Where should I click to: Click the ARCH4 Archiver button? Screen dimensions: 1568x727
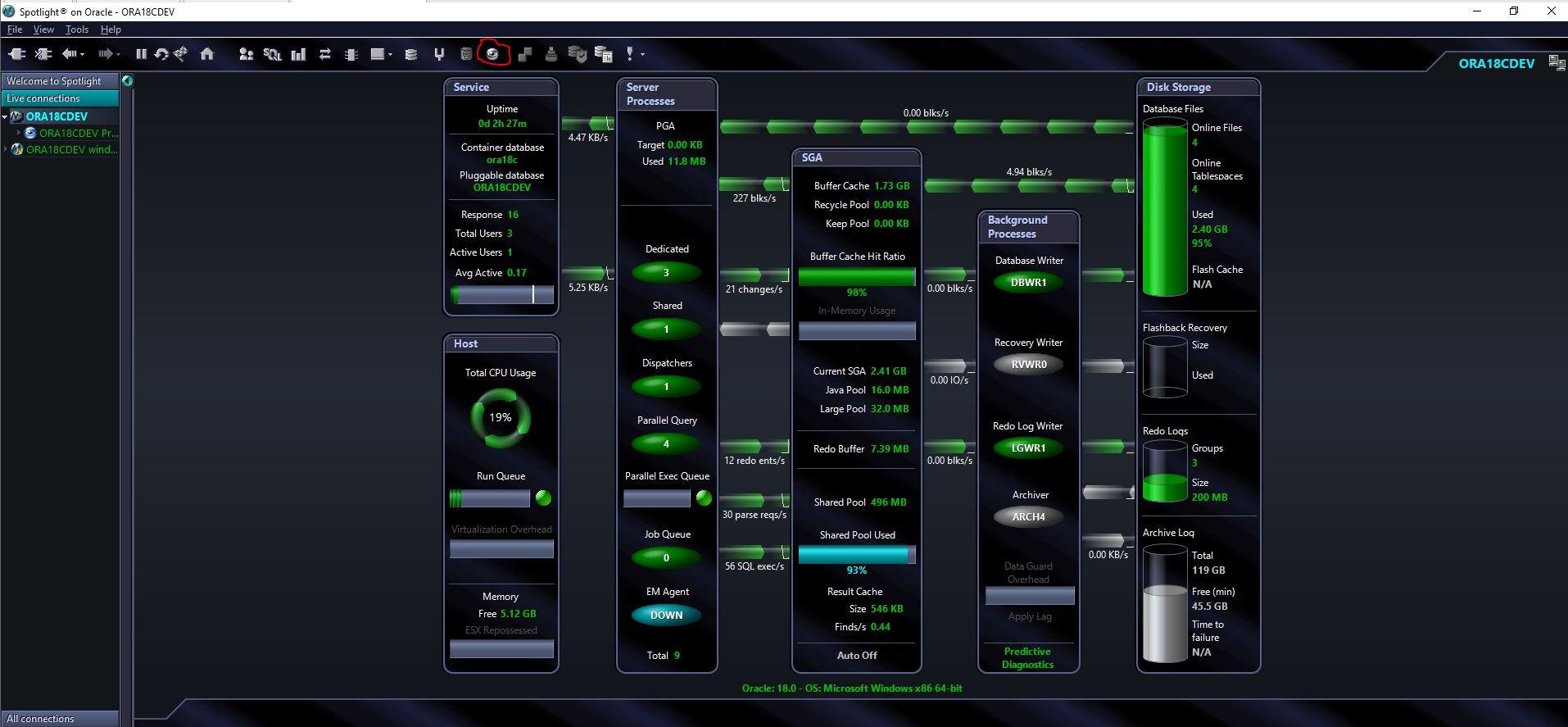click(x=1028, y=516)
